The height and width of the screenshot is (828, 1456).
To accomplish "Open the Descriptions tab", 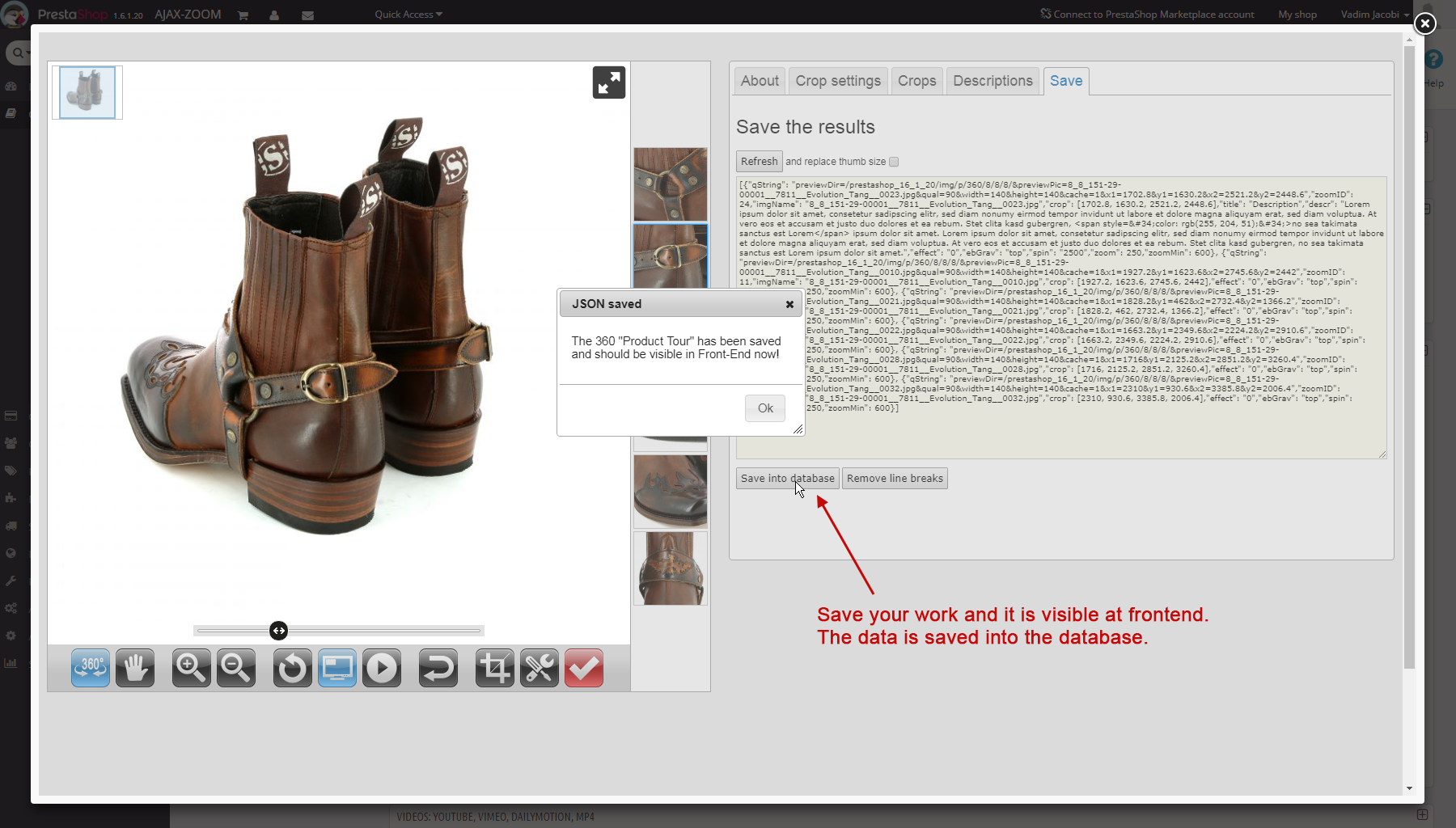I will click(993, 81).
